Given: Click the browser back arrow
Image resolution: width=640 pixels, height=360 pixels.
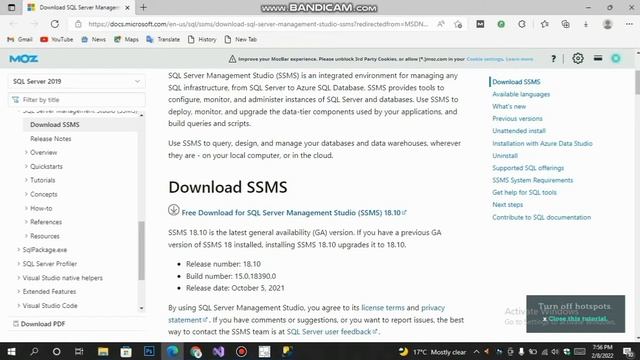Looking at the screenshot, I should (13, 24).
